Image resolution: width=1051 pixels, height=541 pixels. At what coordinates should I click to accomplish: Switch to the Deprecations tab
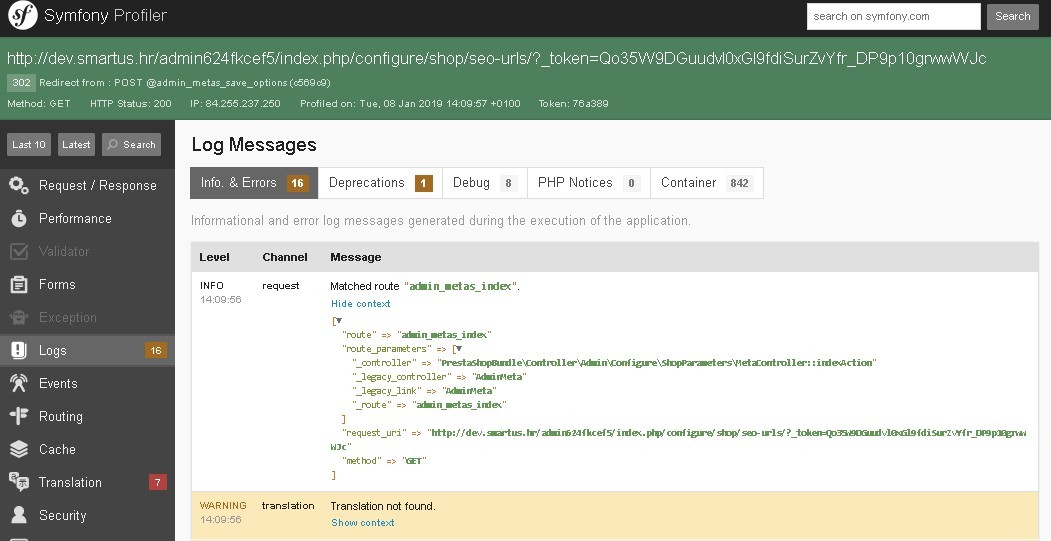(380, 183)
